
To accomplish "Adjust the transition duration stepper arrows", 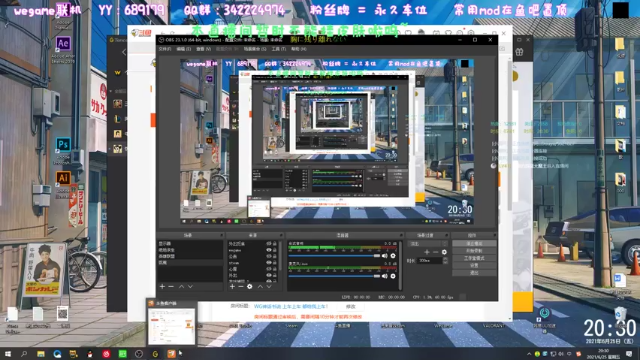I will [x=445, y=260].
